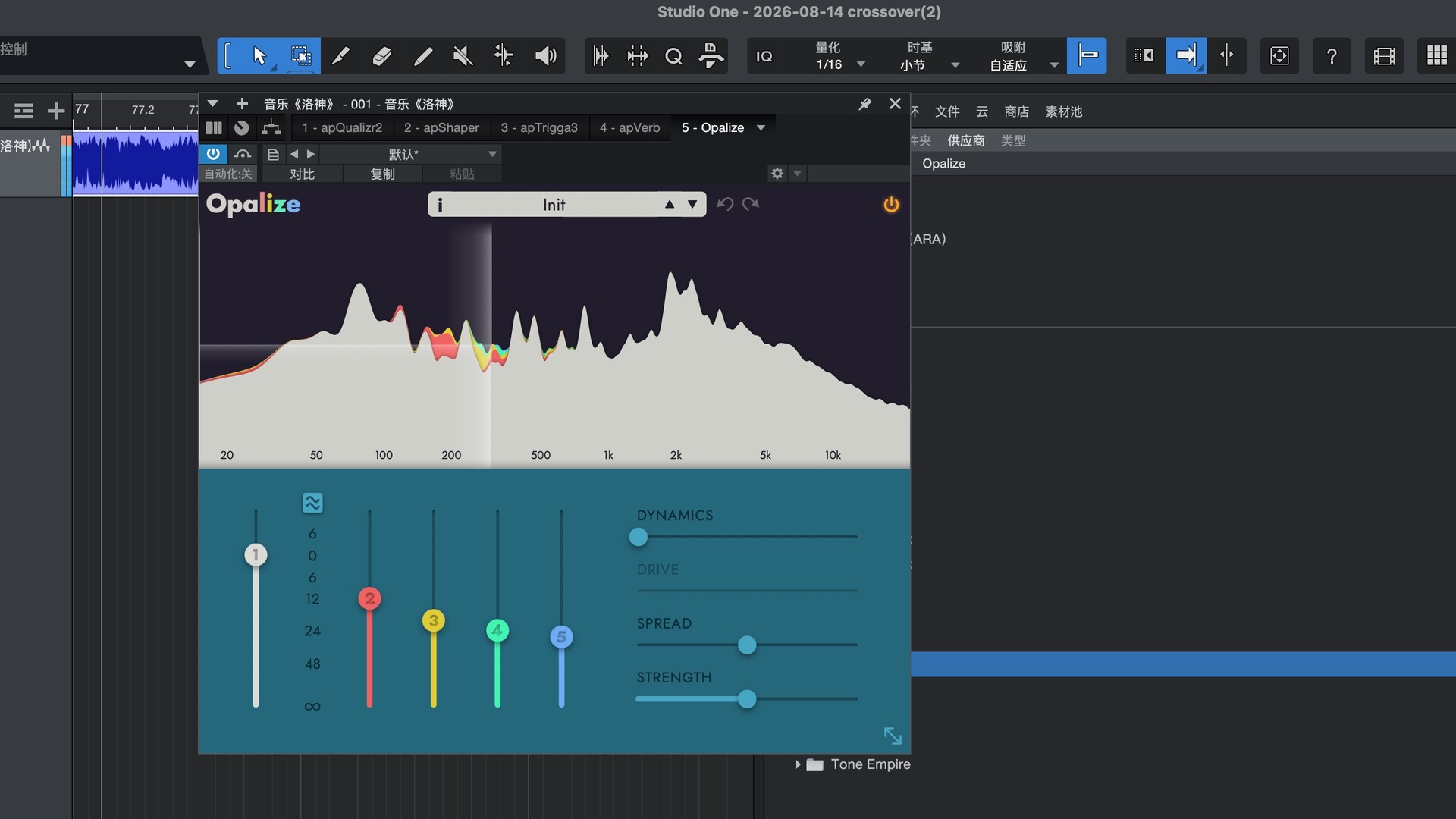The width and height of the screenshot is (1456, 819).
Task: Open the 文件 browser tab
Action: click(x=947, y=112)
